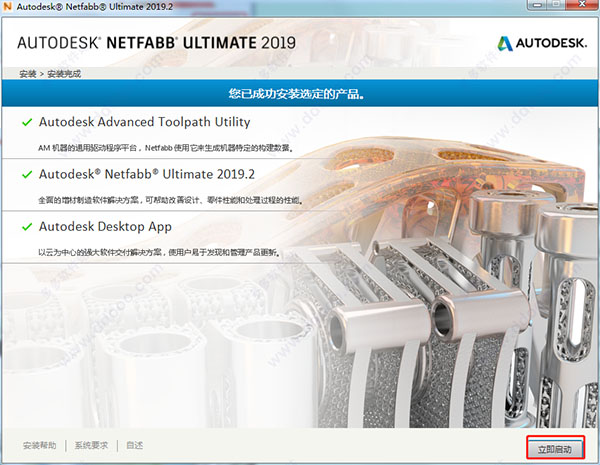Click green checkmark beside Netfabb Ultimate 2019.2

pyautogui.click(x=27, y=175)
